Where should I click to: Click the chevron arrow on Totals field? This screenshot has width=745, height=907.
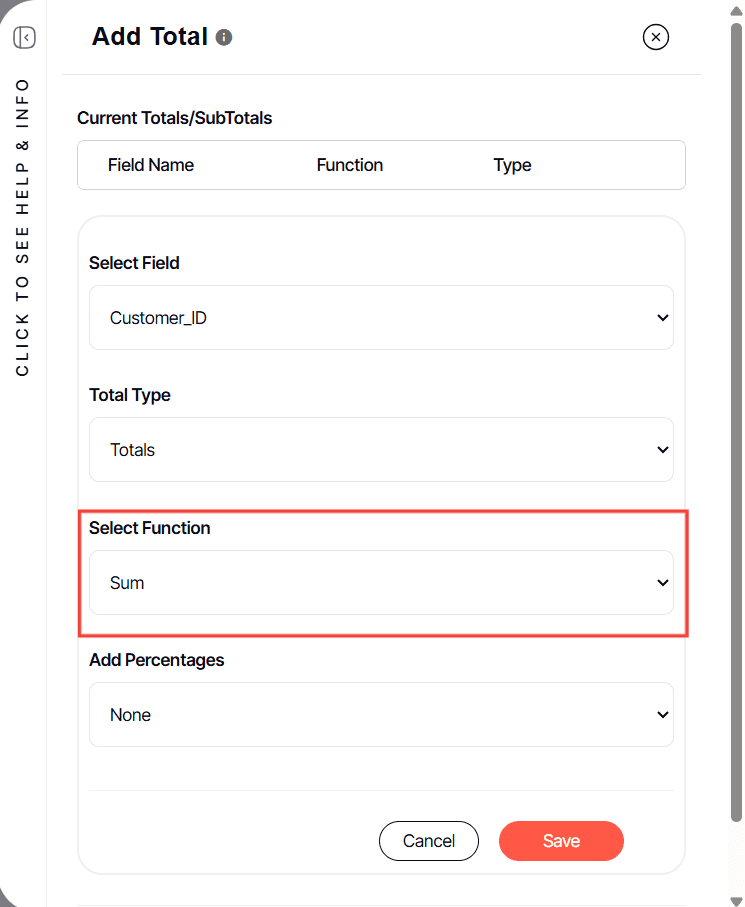click(x=662, y=450)
